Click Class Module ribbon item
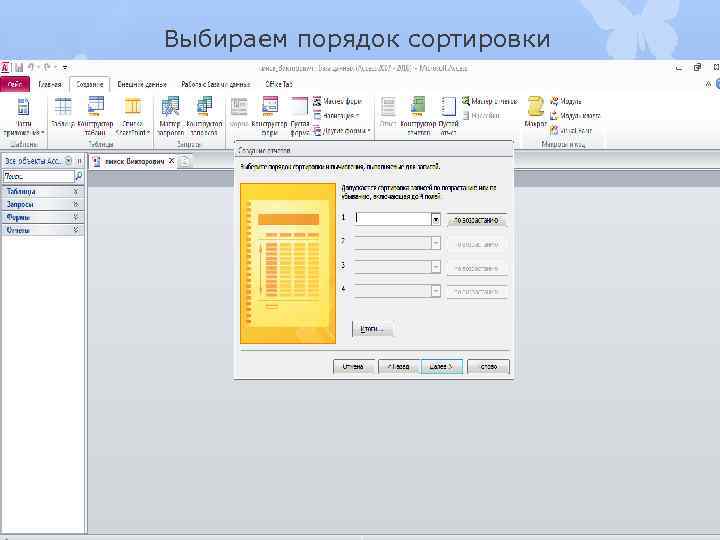 coord(575,116)
